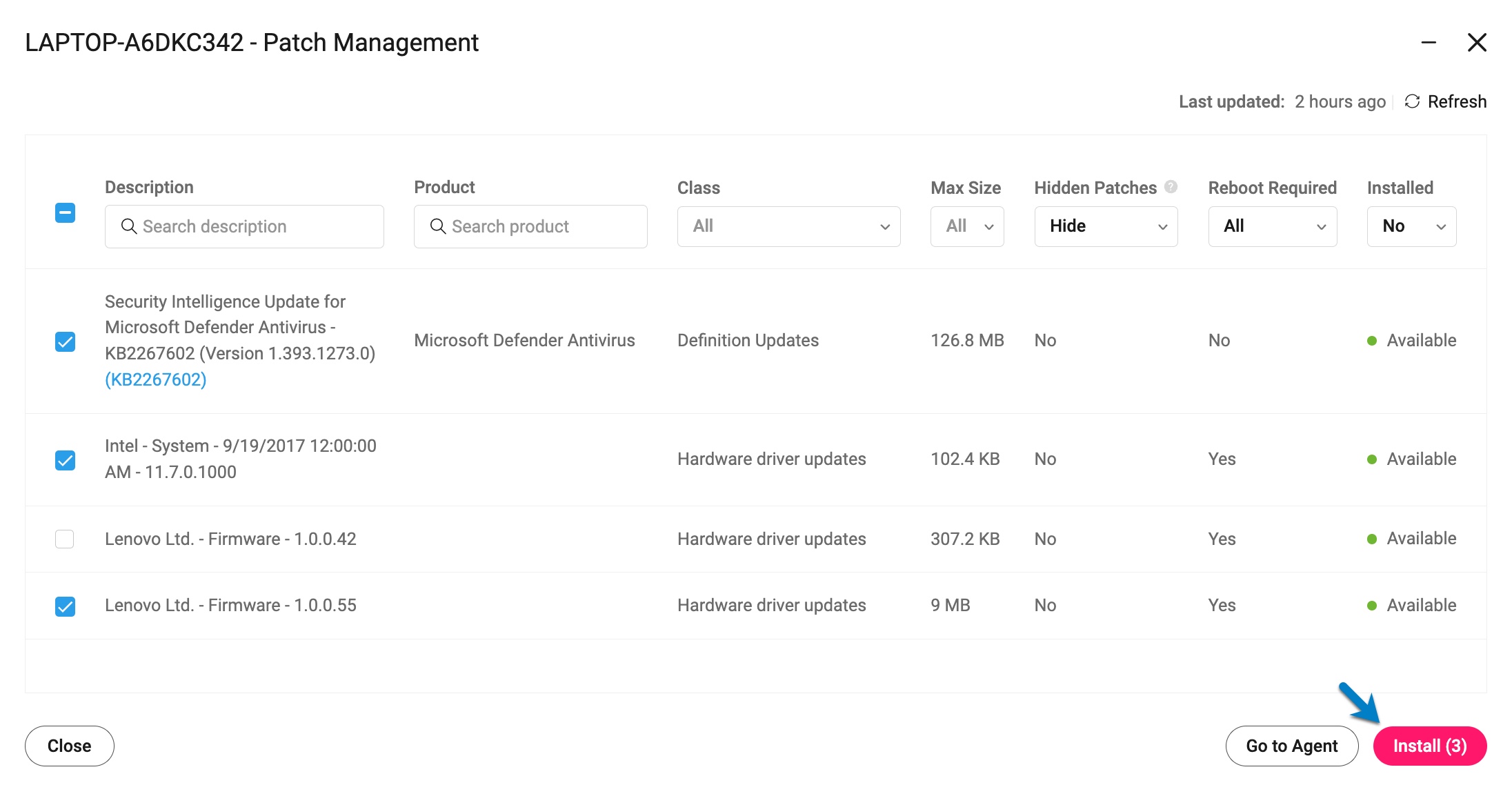1512x785 pixels.
Task: Open the Max Size filter dropdown
Action: click(967, 226)
